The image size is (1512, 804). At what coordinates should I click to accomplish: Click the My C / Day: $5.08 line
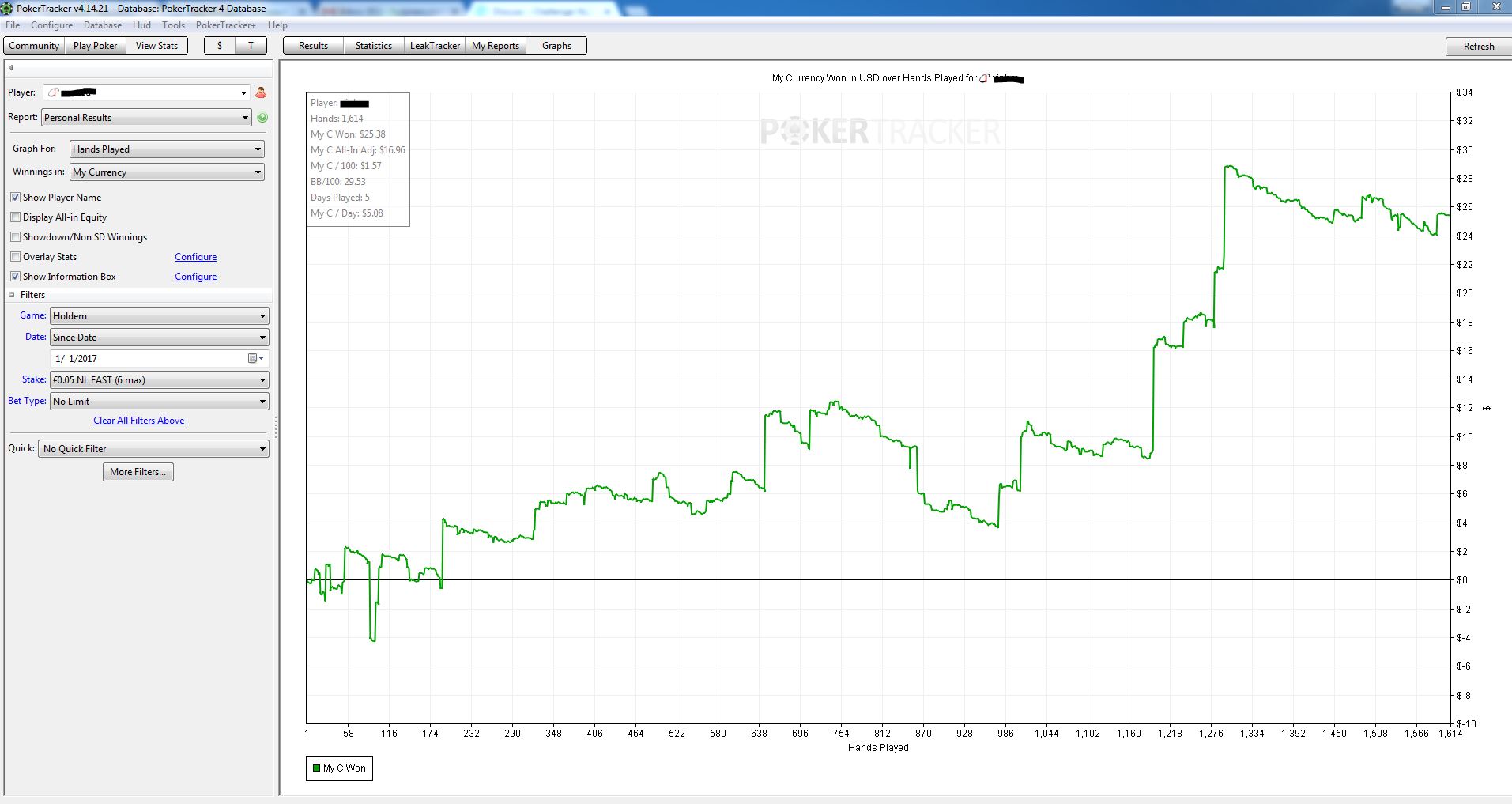coord(347,213)
